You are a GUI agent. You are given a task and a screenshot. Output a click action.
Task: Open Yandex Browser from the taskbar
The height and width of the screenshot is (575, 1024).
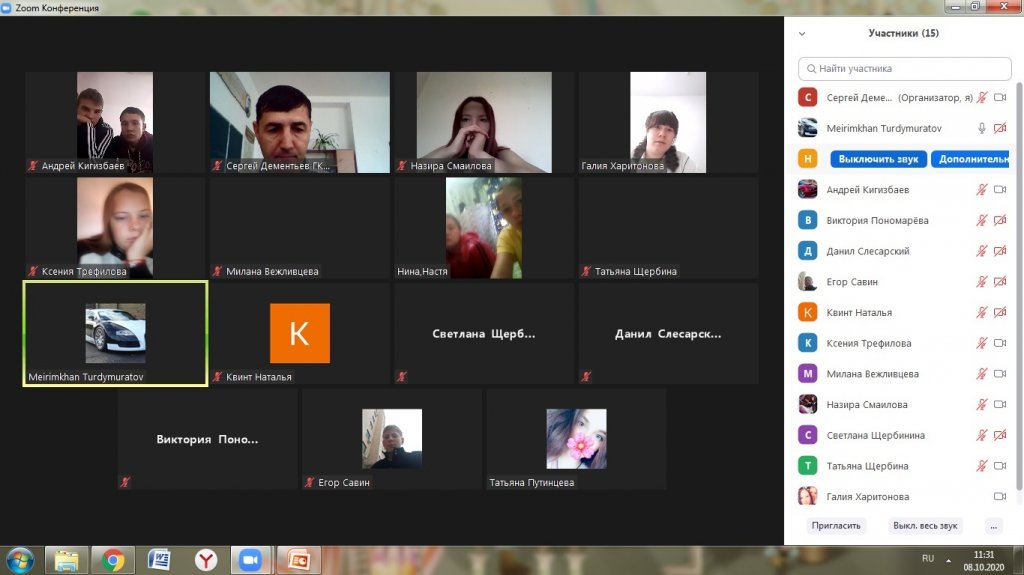205,560
